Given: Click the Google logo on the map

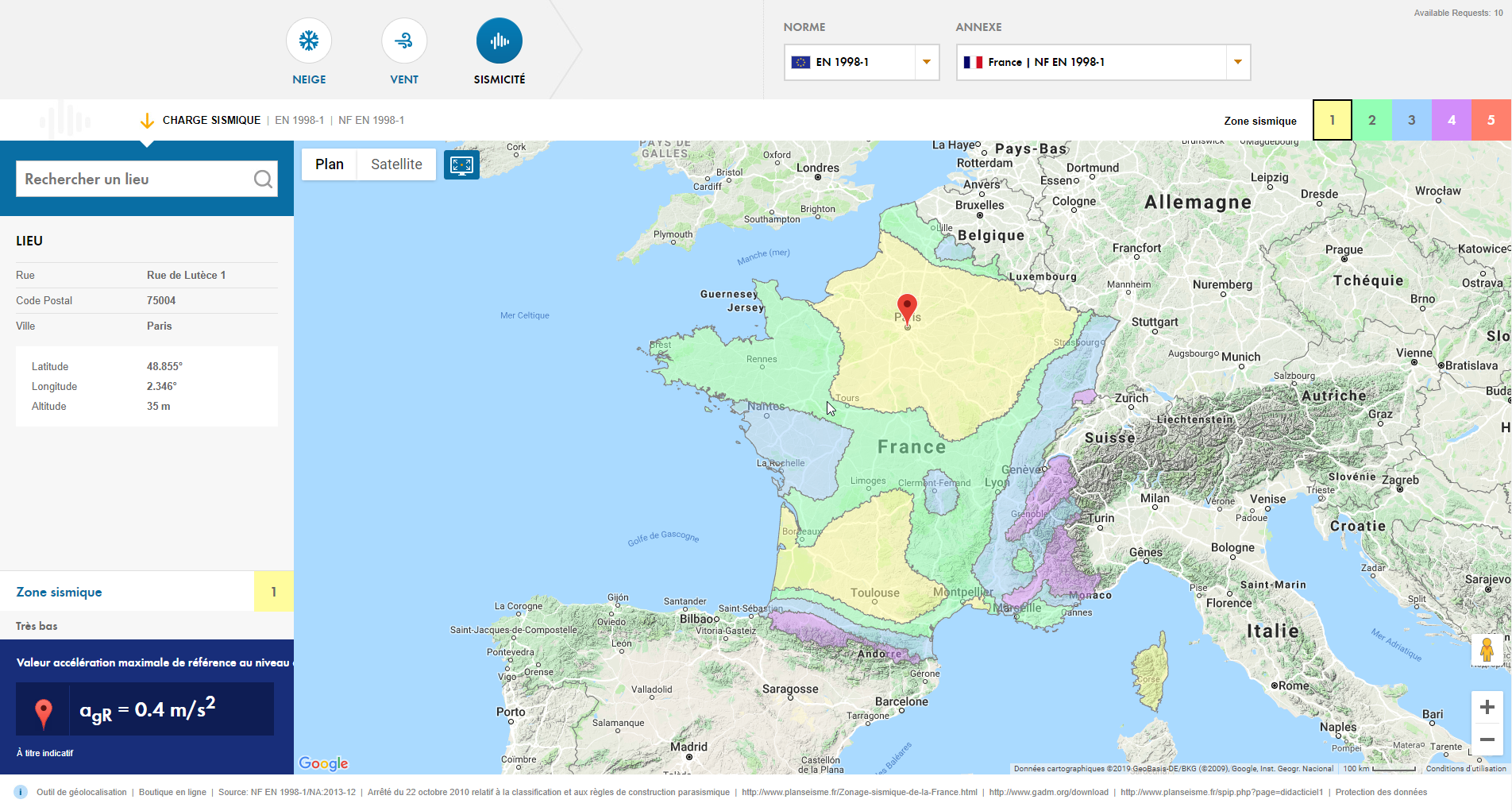Looking at the screenshot, I should tap(322, 763).
